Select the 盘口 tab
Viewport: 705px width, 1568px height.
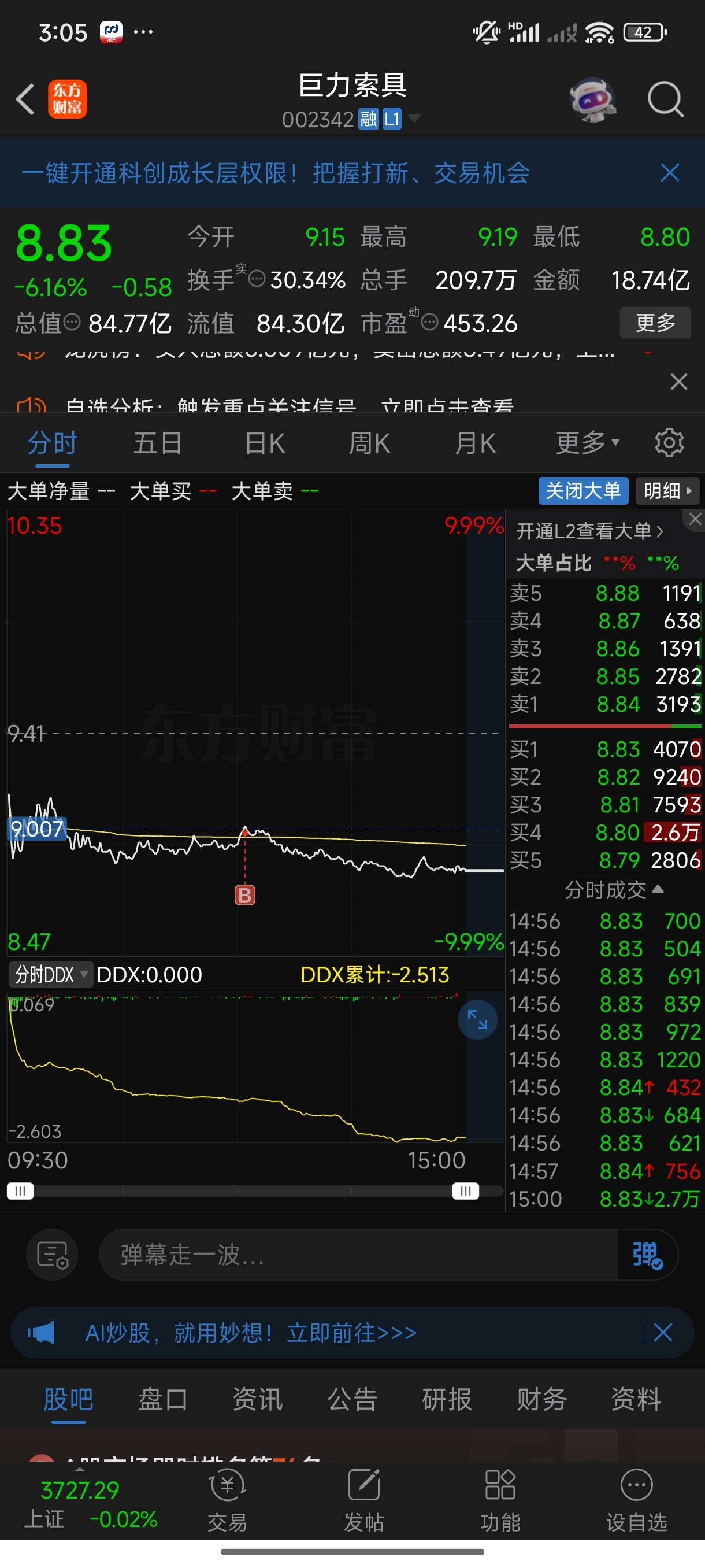(162, 1399)
